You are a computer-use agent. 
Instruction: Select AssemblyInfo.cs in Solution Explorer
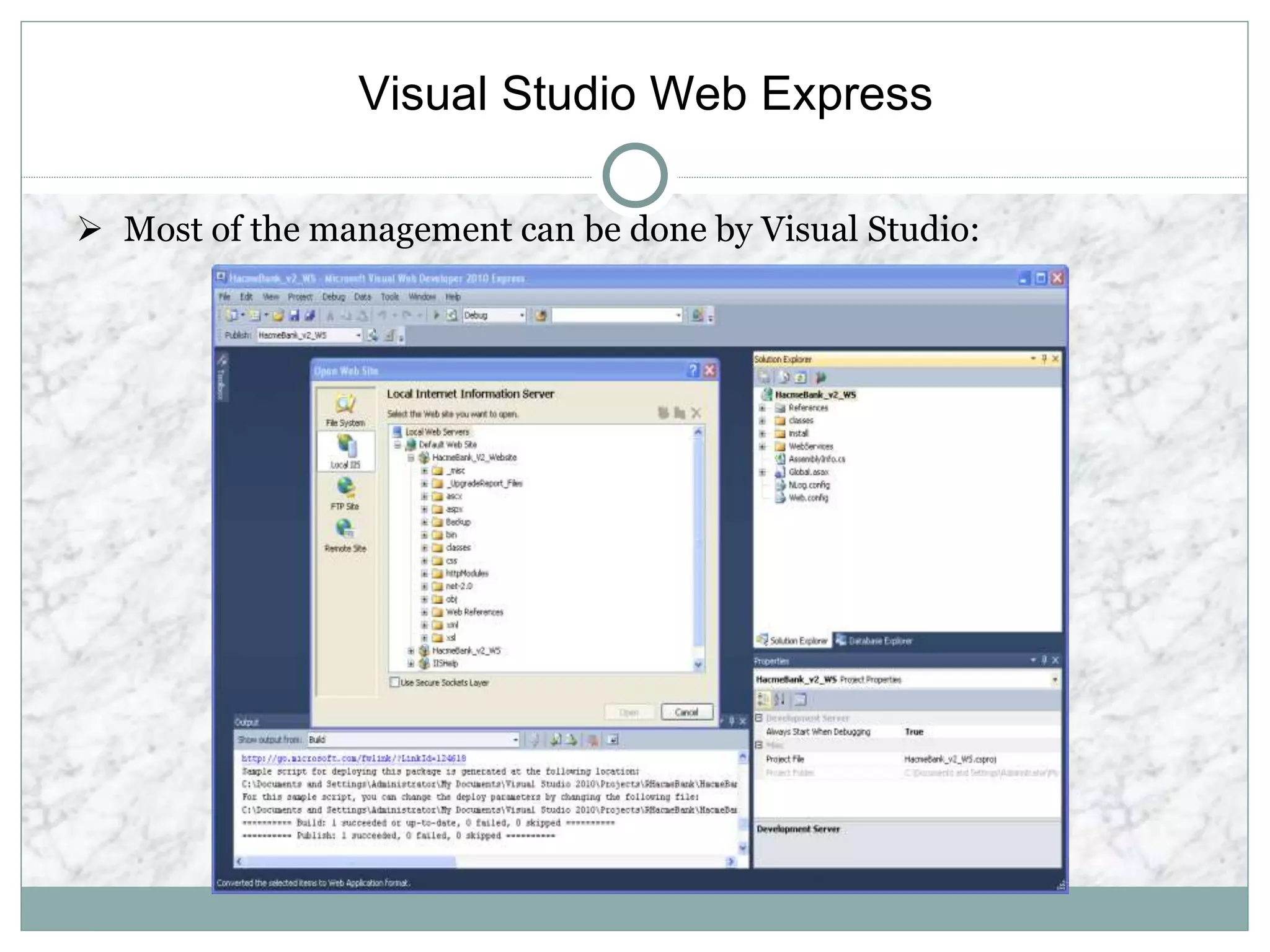[817, 459]
